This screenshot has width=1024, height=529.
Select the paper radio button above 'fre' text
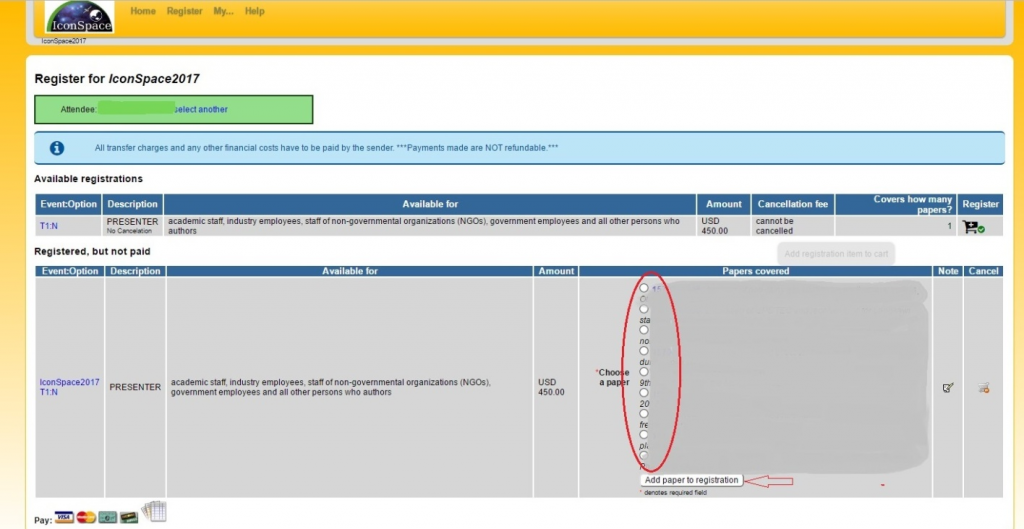(645, 413)
